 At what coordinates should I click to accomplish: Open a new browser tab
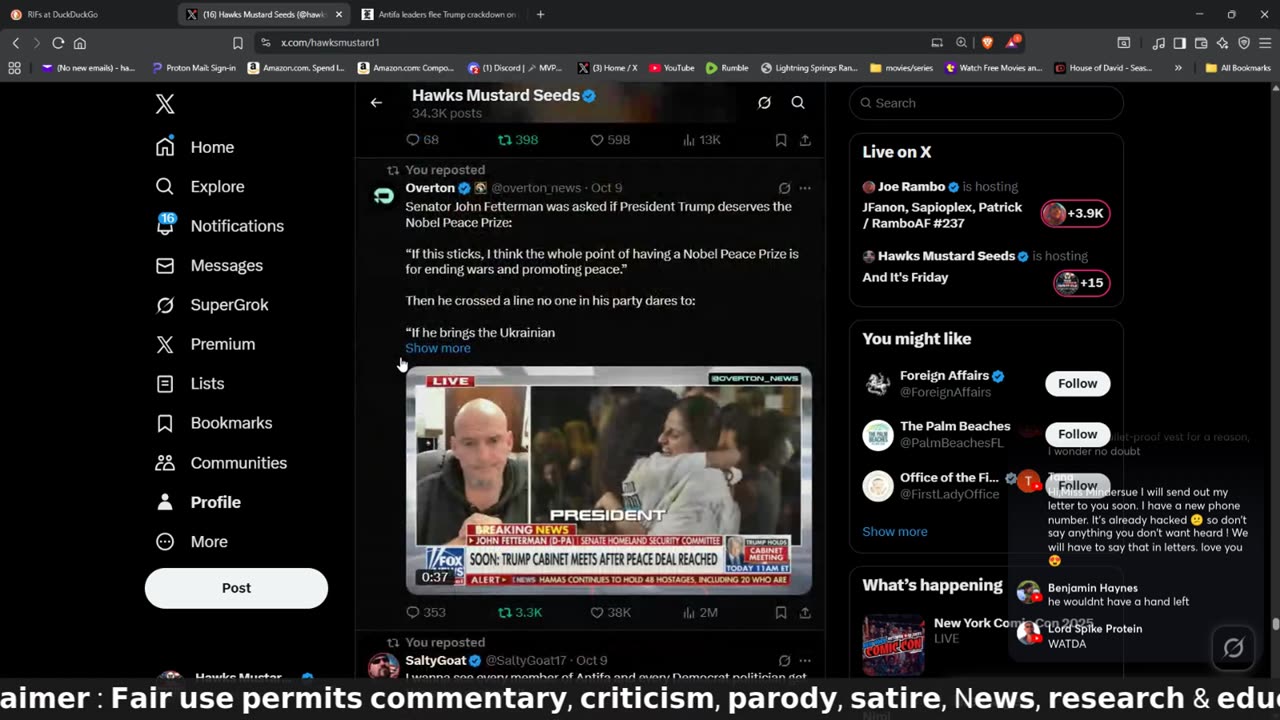[x=540, y=14]
